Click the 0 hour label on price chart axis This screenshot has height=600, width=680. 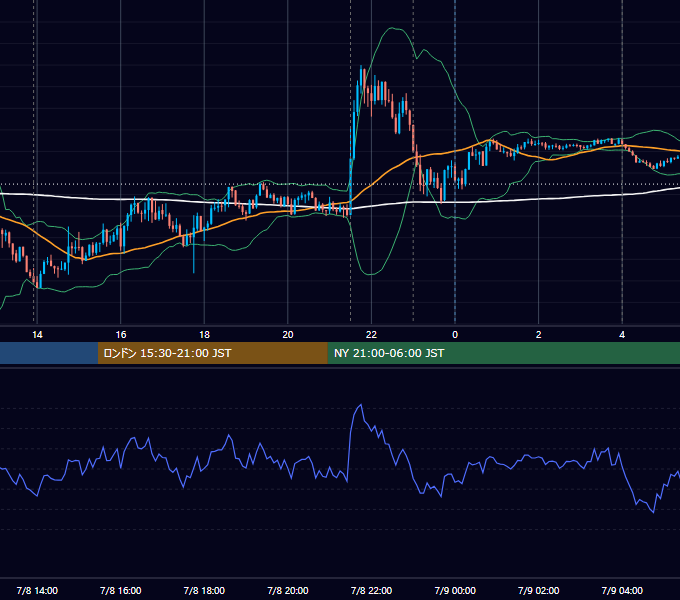455,335
